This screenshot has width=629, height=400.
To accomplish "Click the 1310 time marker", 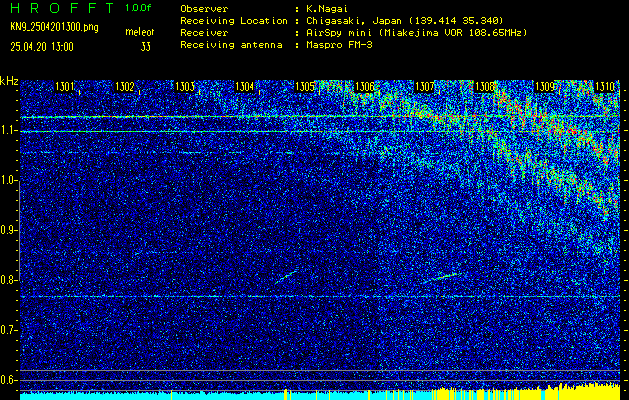I will coord(605,87).
